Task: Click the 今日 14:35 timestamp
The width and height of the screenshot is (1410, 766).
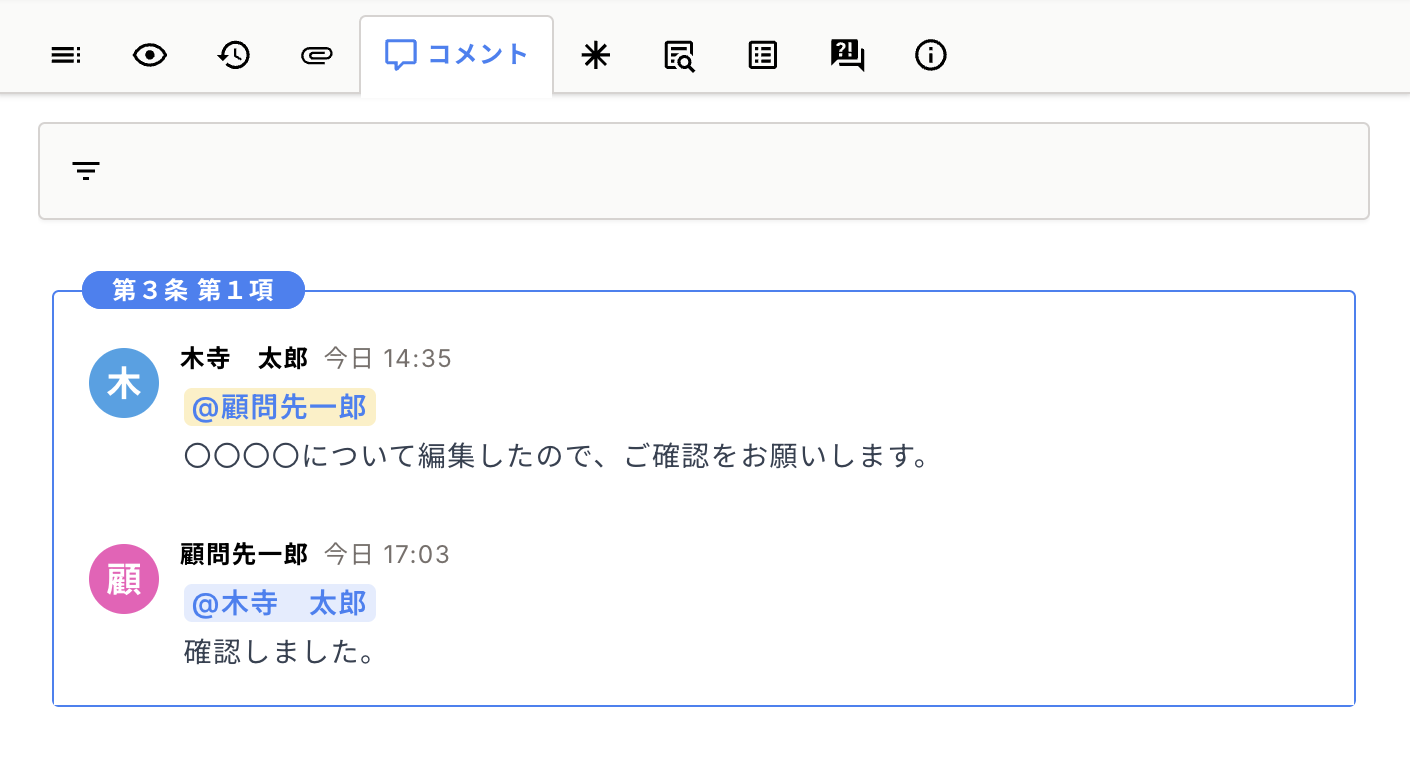Action: point(388,358)
